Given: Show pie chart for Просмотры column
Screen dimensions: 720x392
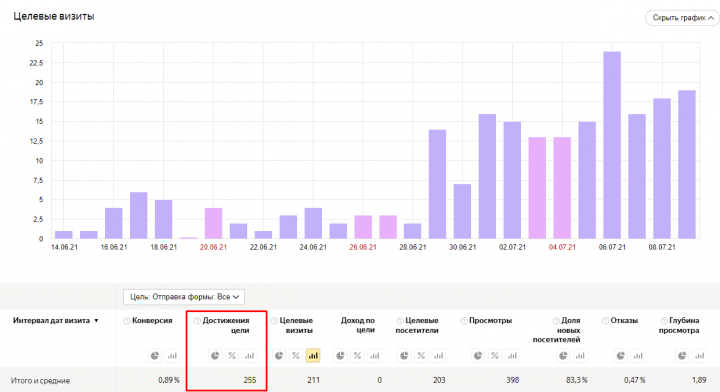Looking at the screenshot, I should (478, 356).
